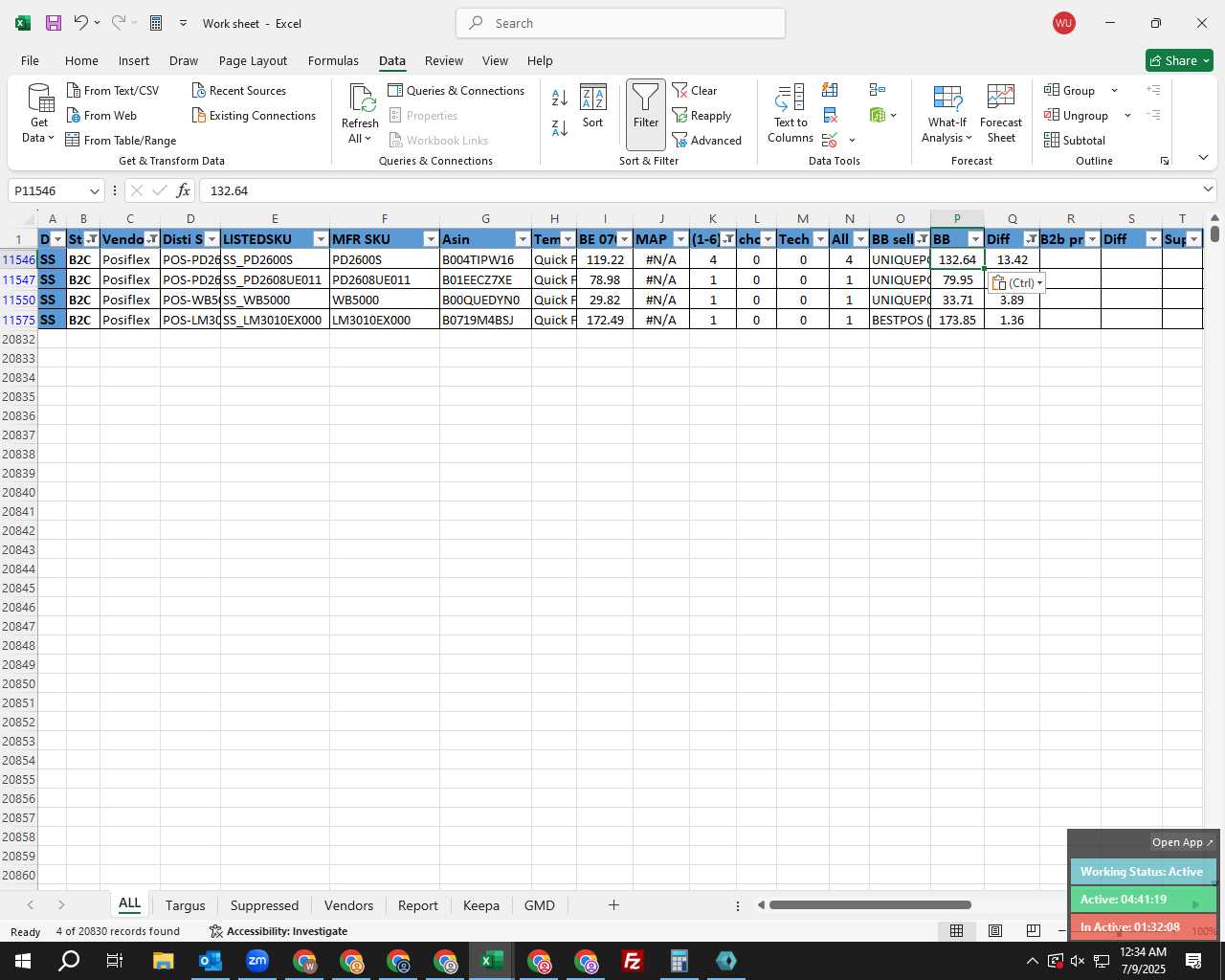Screen dimensions: 1225x980
Task: Click the Flash Fill icon
Action: [x=830, y=90]
